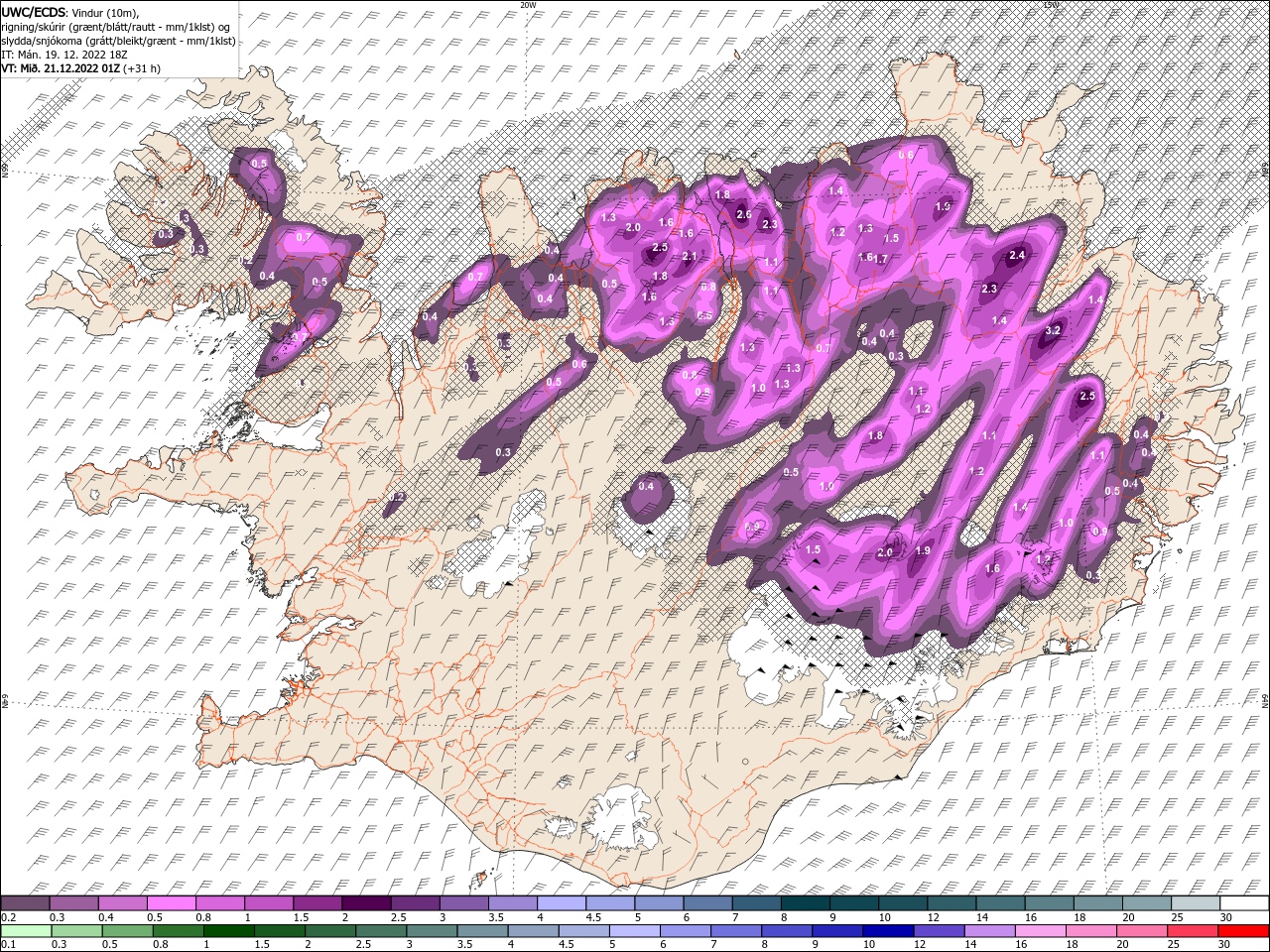Click the 2.6 snowfall value on the map

coord(743,214)
